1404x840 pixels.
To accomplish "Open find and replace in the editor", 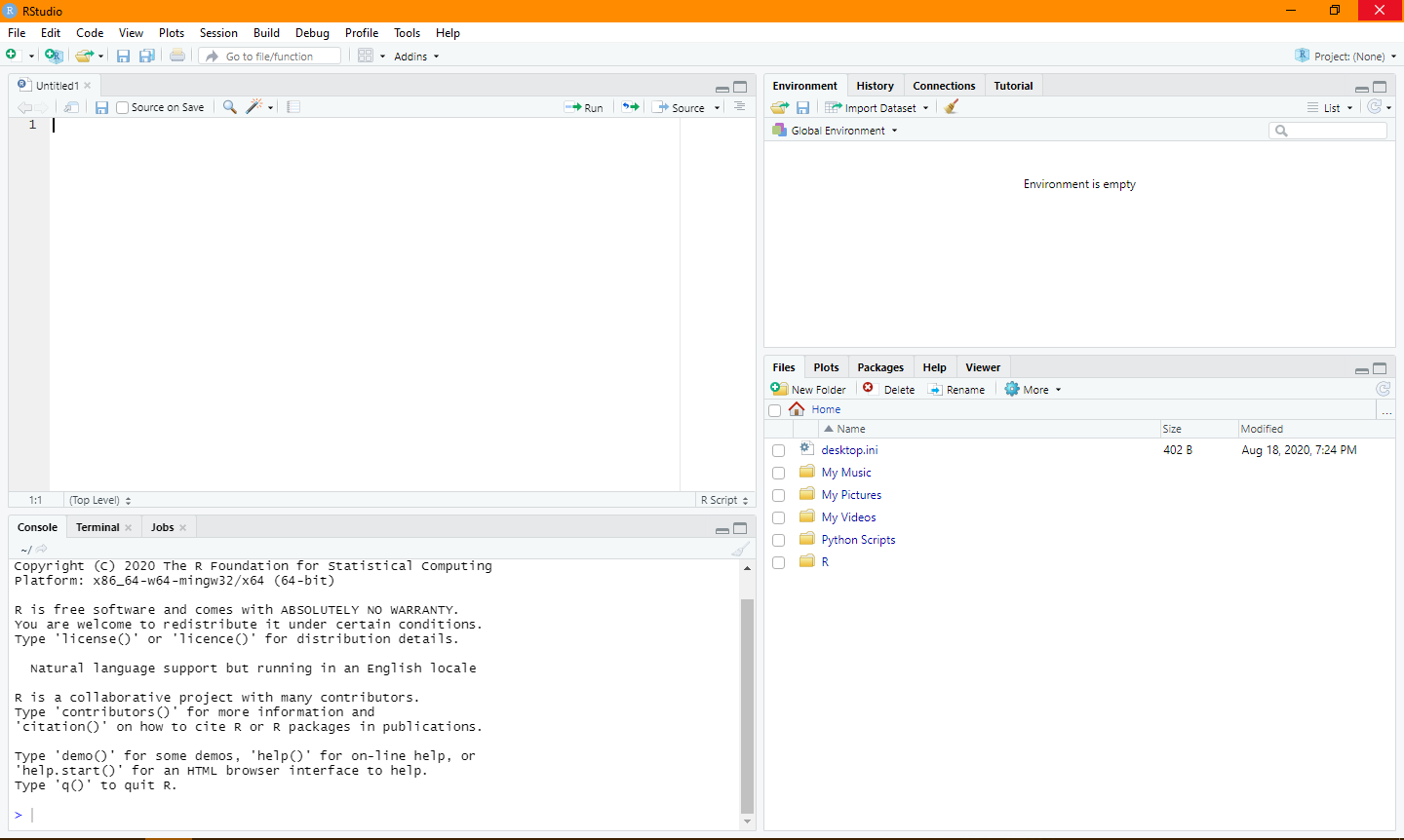I will point(230,107).
